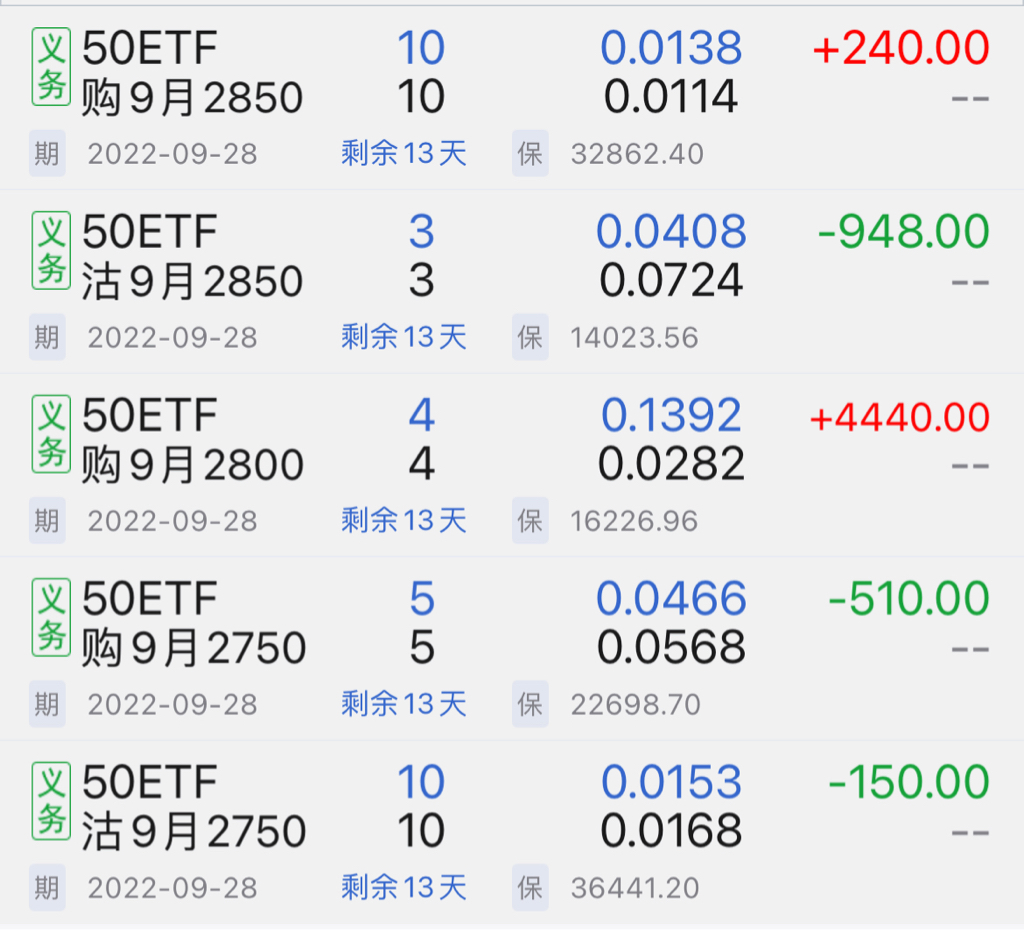
Task: Select the 购9月2800 contract name
Action: [x=192, y=465]
